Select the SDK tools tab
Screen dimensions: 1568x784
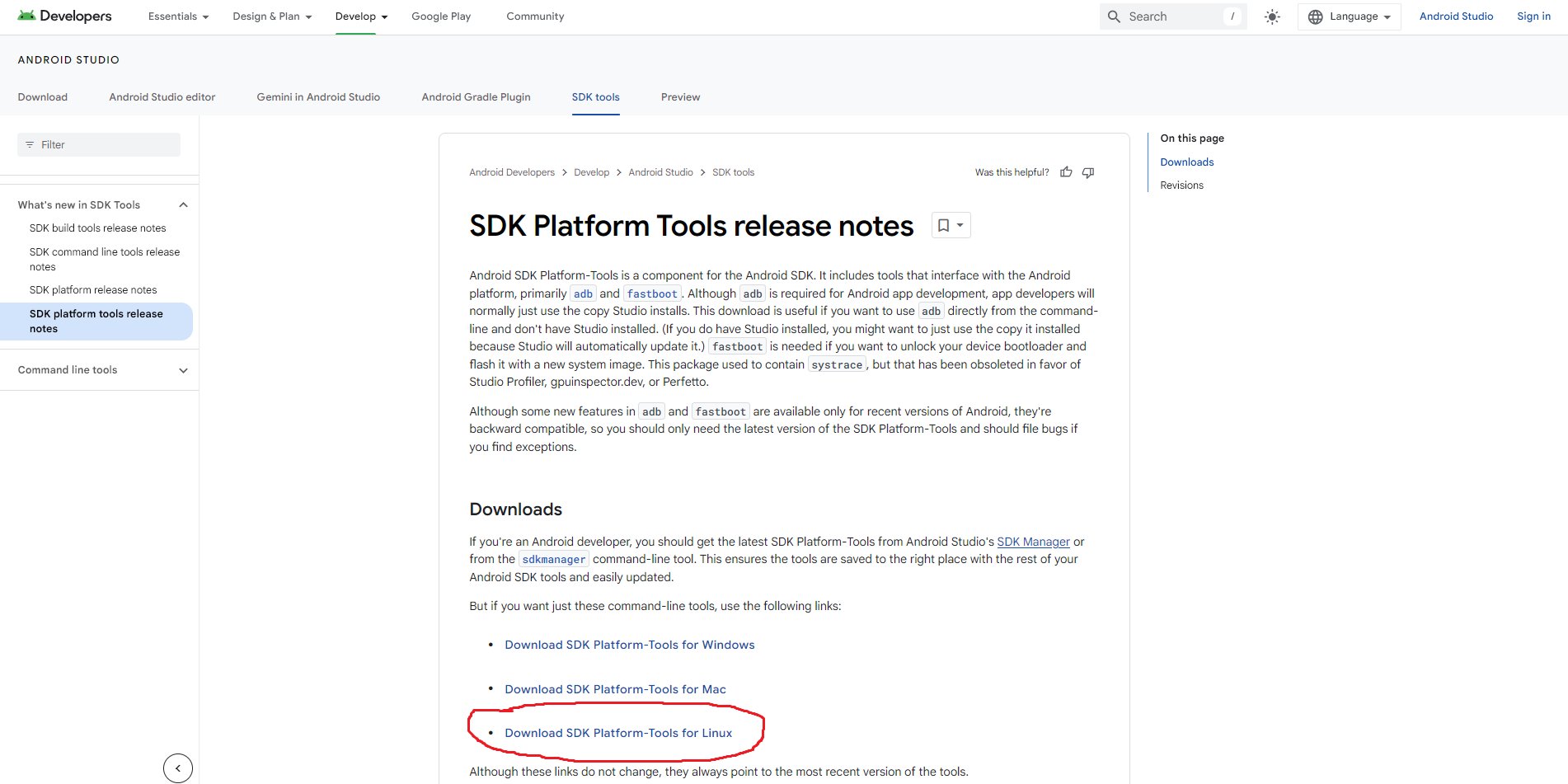pyautogui.click(x=595, y=97)
